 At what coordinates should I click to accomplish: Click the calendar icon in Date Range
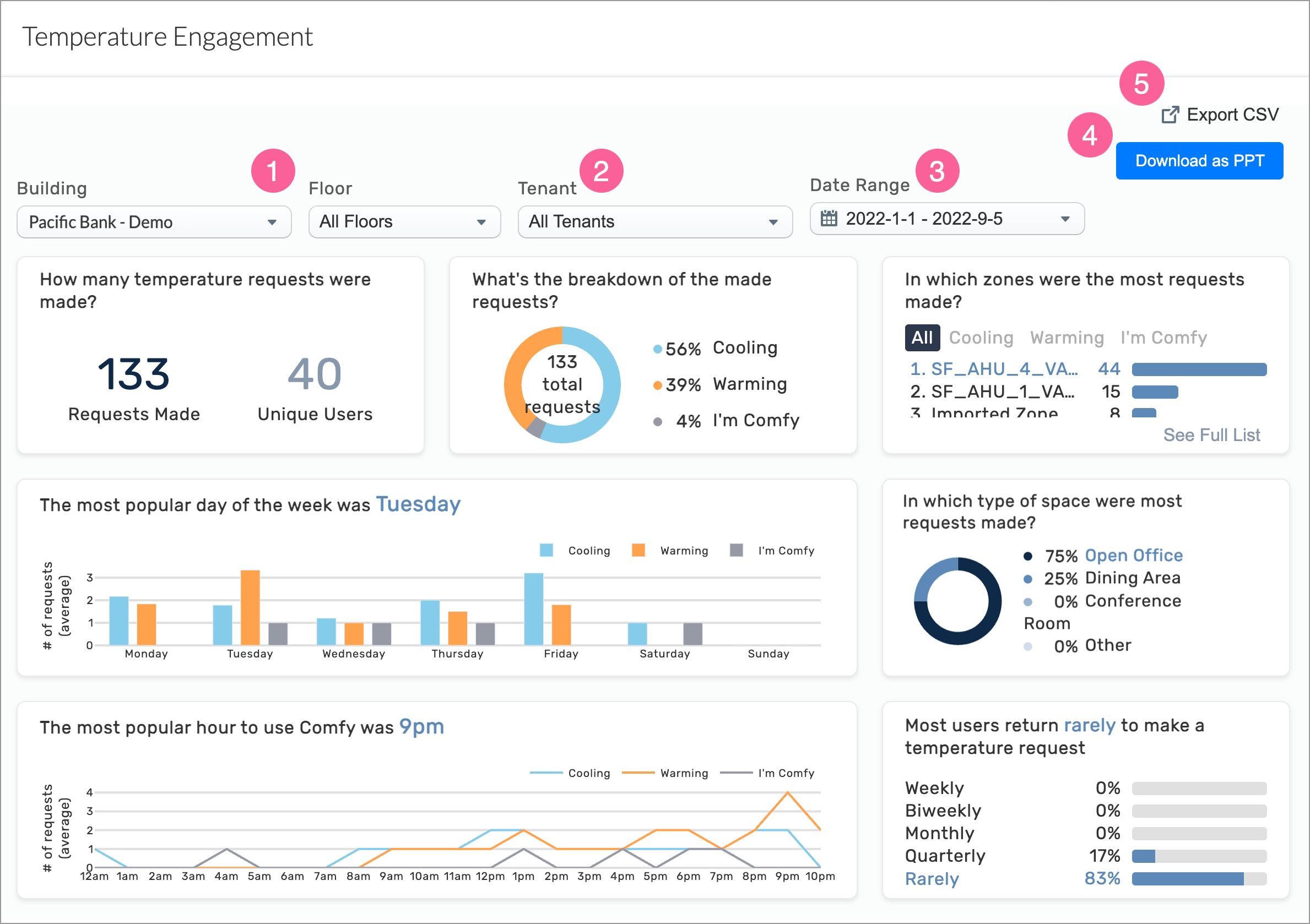click(829, 219)
